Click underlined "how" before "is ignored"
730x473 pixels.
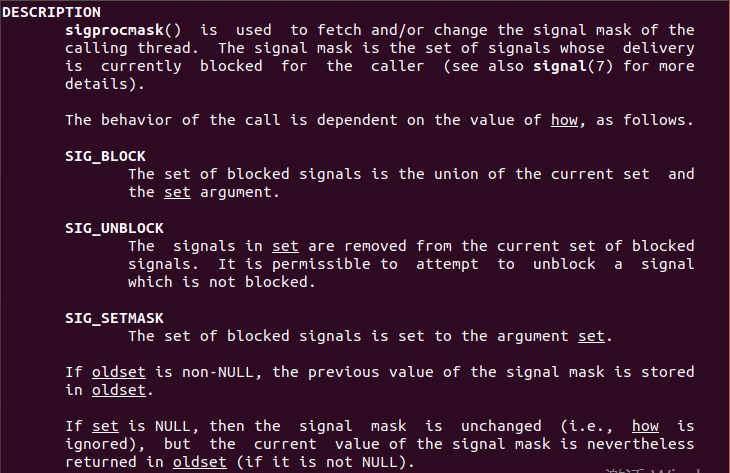coord(647,426)
